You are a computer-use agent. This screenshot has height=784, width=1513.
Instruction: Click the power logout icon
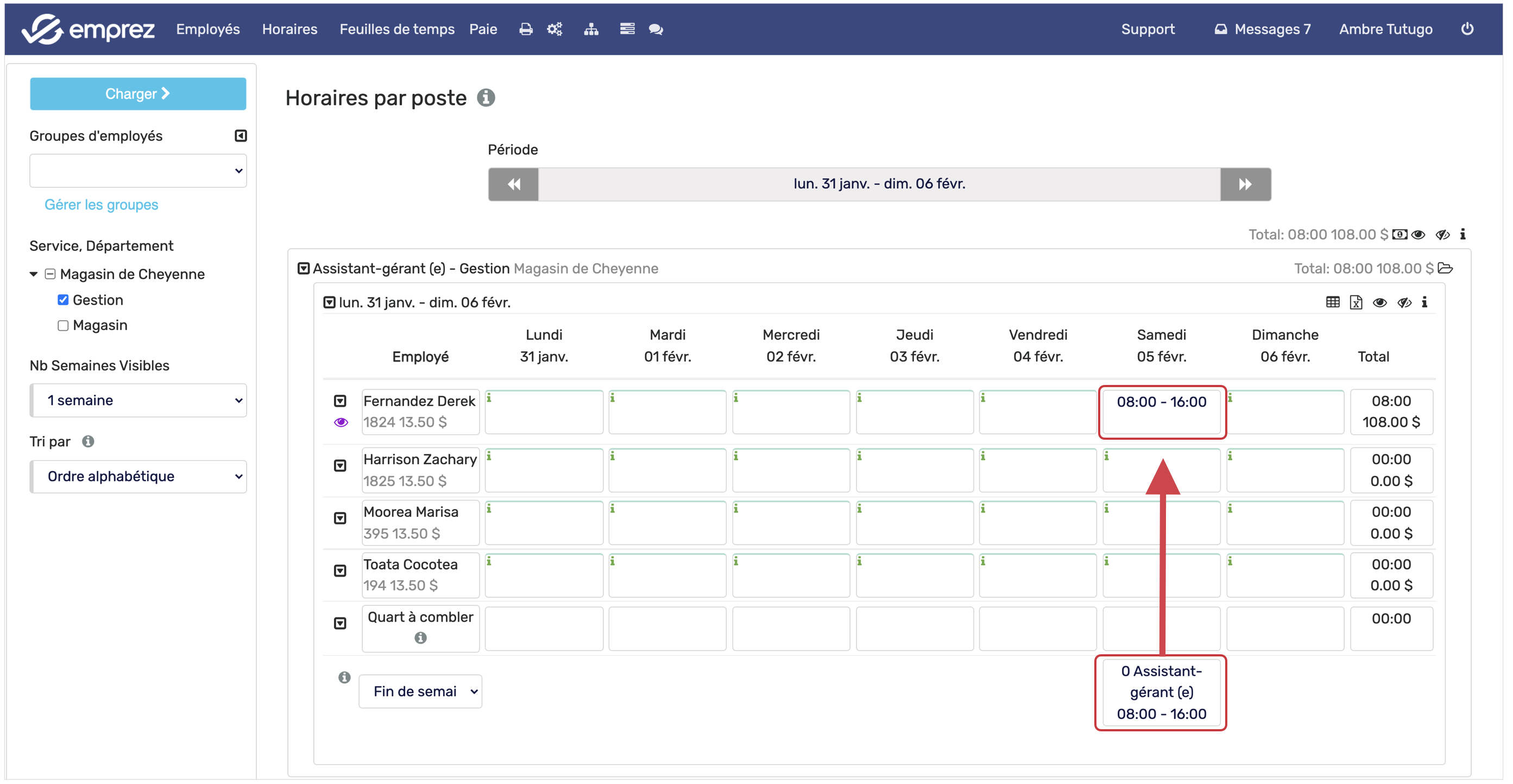point(1467,29)
